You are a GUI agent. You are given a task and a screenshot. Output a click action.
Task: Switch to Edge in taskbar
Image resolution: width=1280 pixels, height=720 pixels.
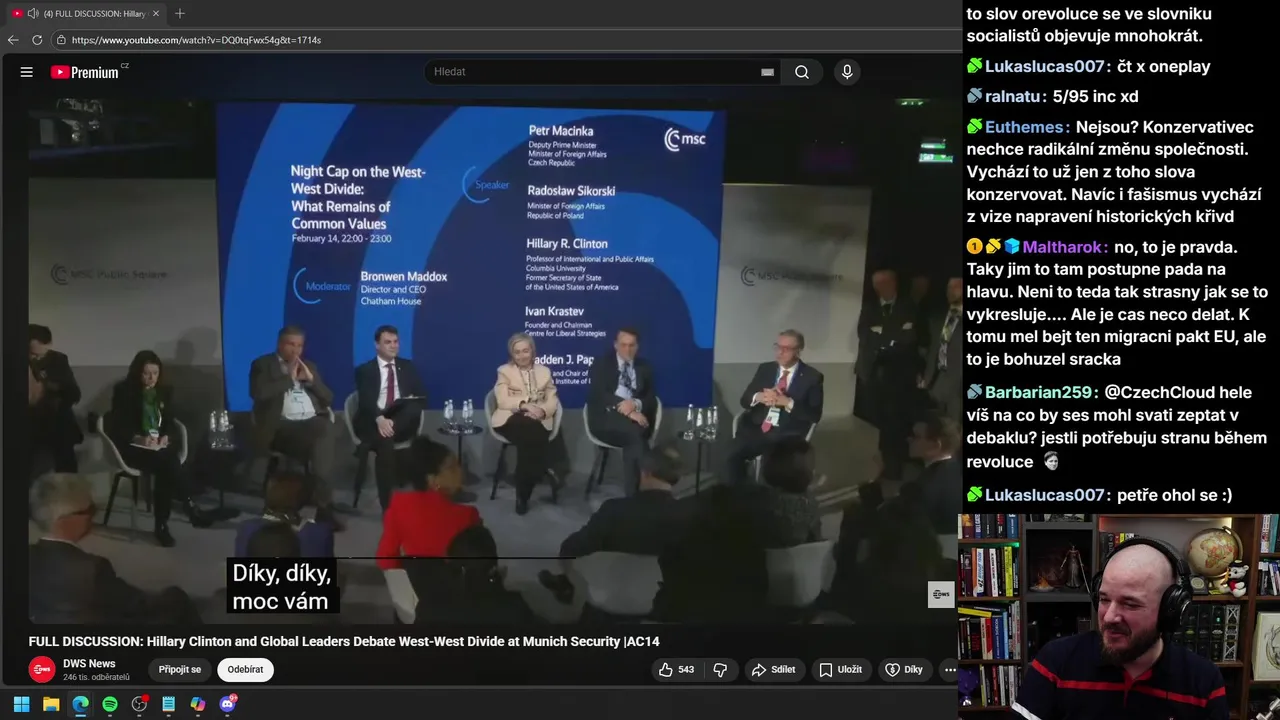(x=80, y=704)
